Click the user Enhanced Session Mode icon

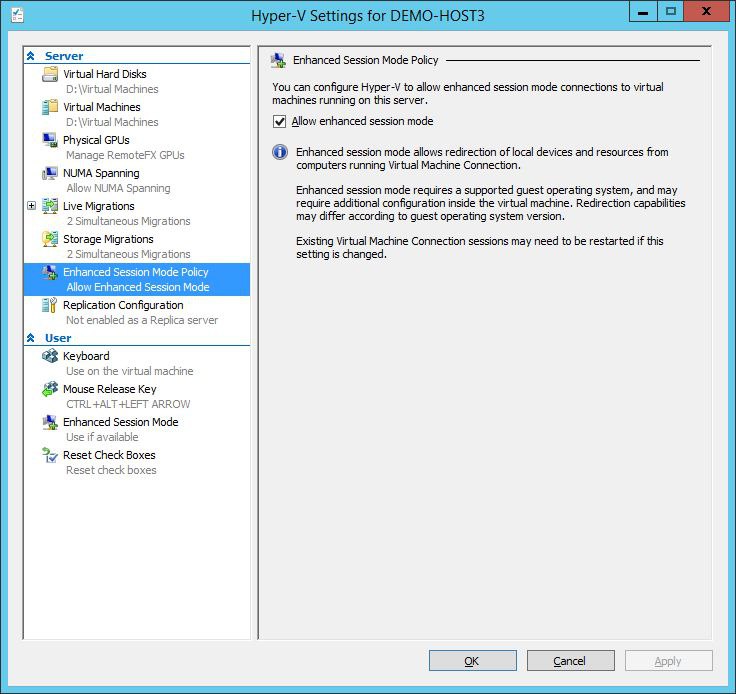point(50,422)
